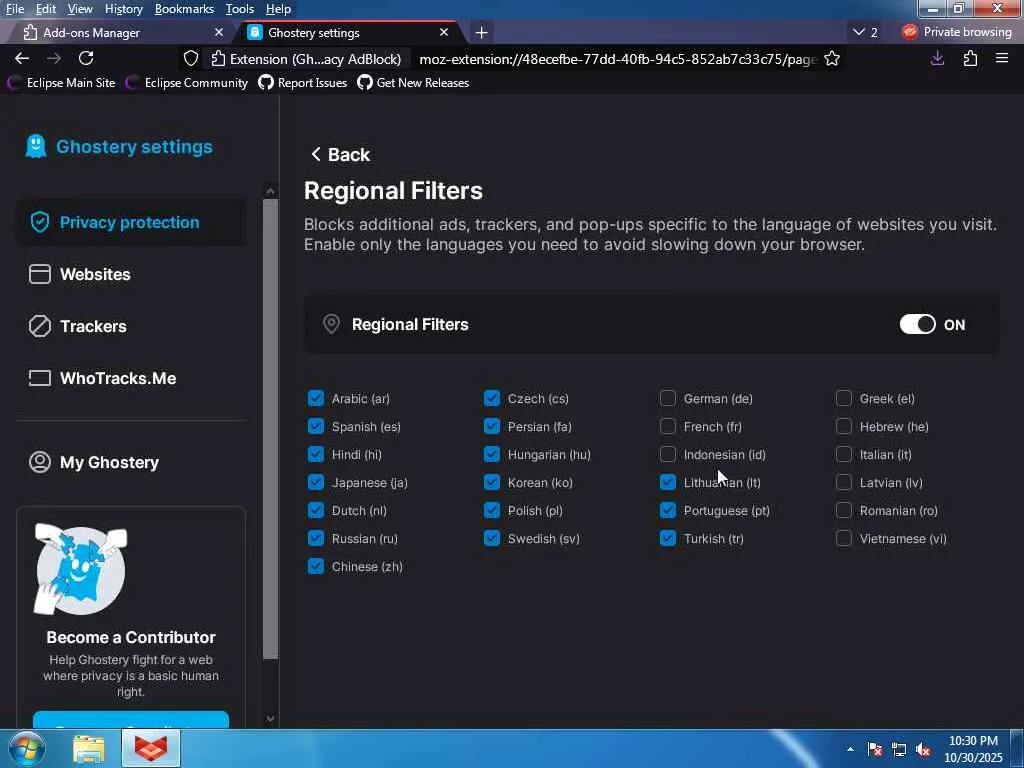Open Windows Start menu
This screenshot has height=768, width=1024.
pos(27,748)
